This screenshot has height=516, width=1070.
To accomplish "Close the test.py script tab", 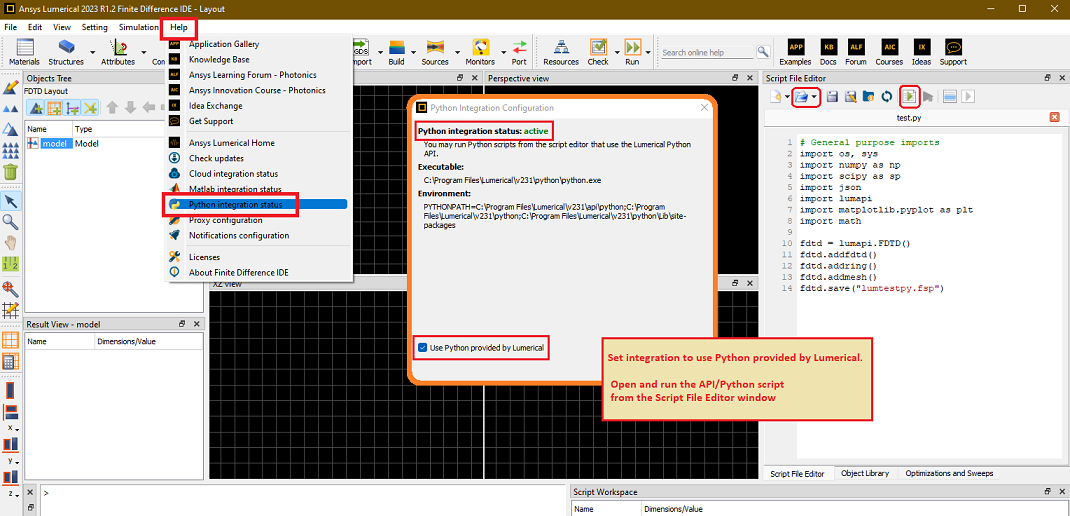I will coord(1054,117).
